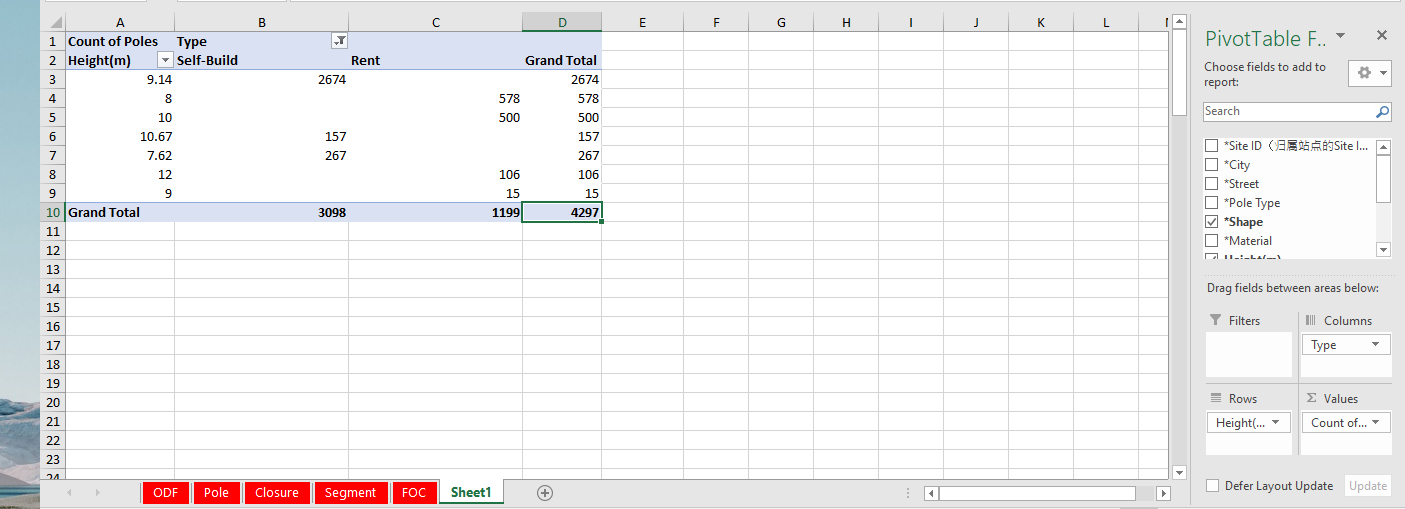Click the search magnifier icon
This screenshot has height=509, width=1405.
pyautogui.click(x=1383, y=112)
